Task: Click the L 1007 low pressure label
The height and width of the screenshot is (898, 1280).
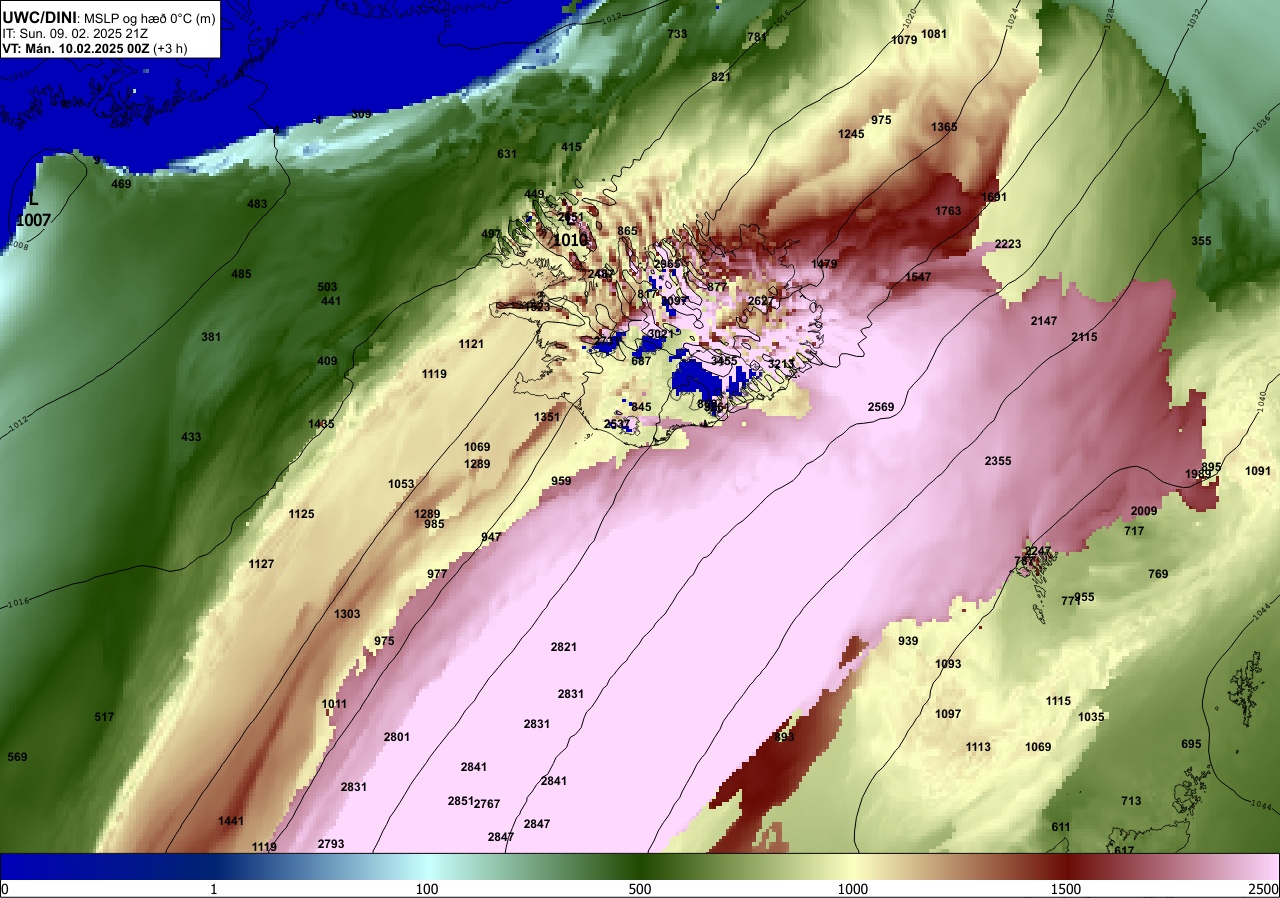Action: tap(33, 210)
